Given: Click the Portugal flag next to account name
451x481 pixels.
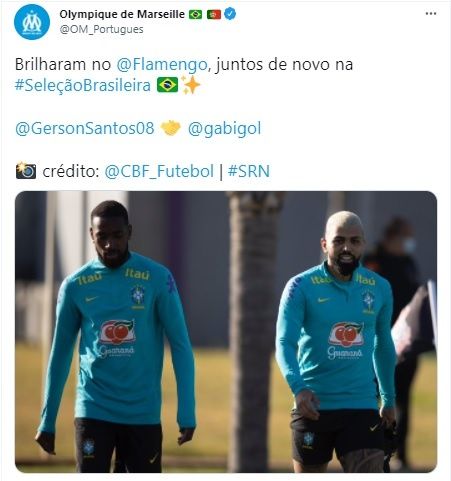Looking at the screenshot, I should [214, 14].
